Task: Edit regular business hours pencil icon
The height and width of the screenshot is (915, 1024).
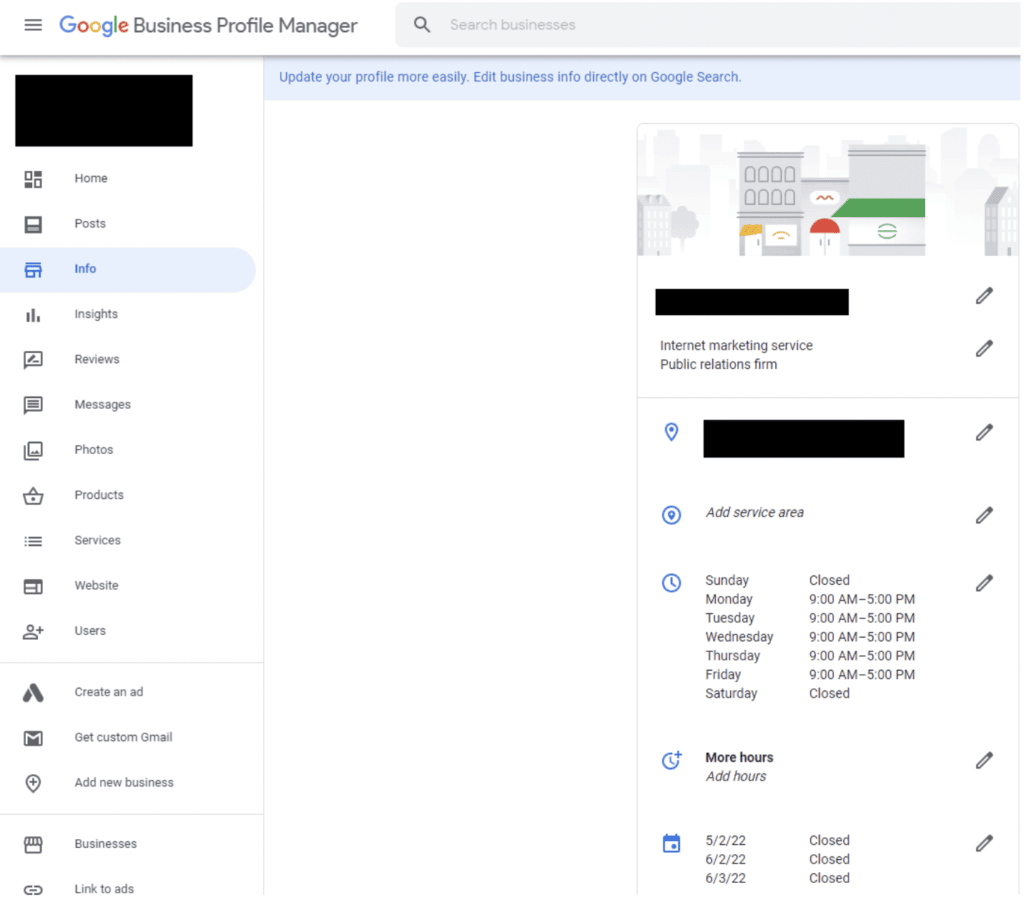Action: pos(984,583)
